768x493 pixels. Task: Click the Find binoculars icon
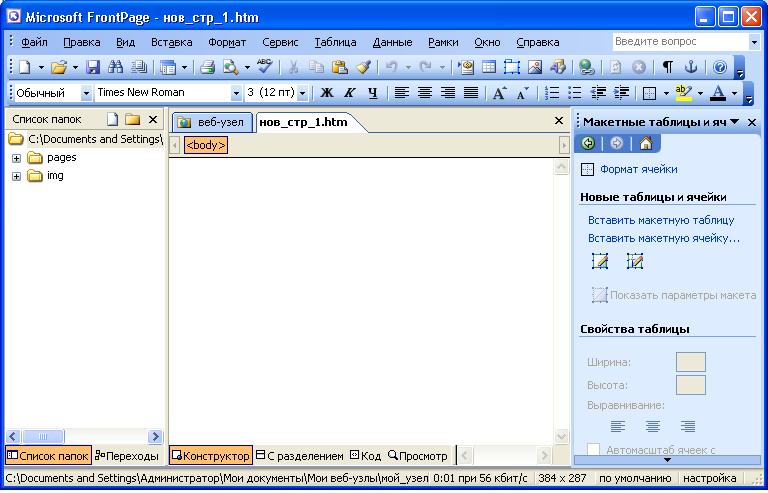116,67
